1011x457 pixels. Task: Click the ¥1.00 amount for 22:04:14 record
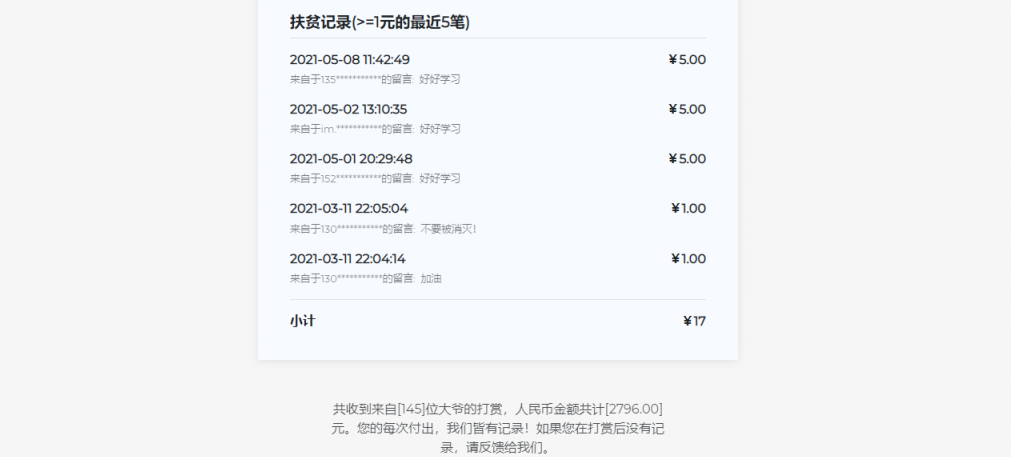688,259
